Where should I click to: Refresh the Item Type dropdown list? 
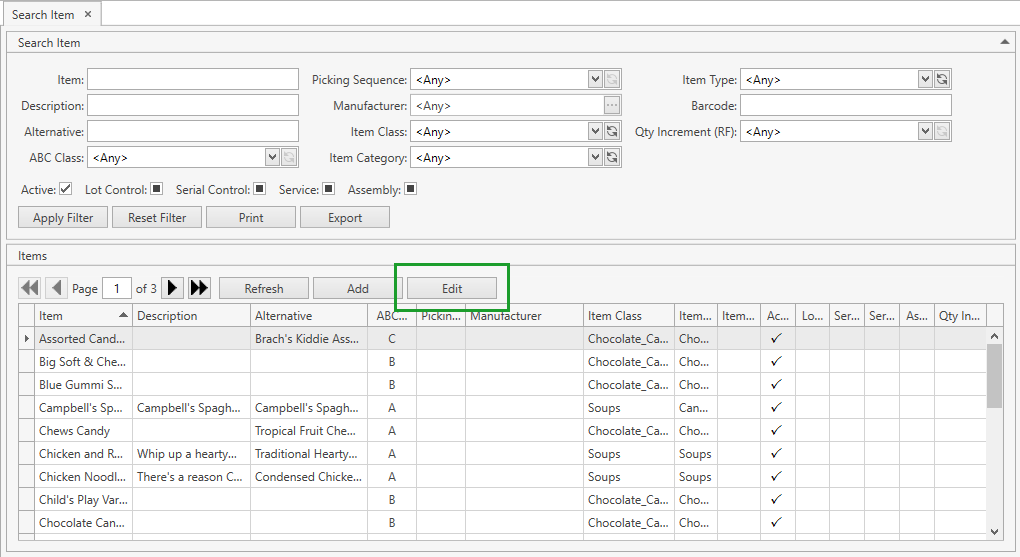click(942, 79)
